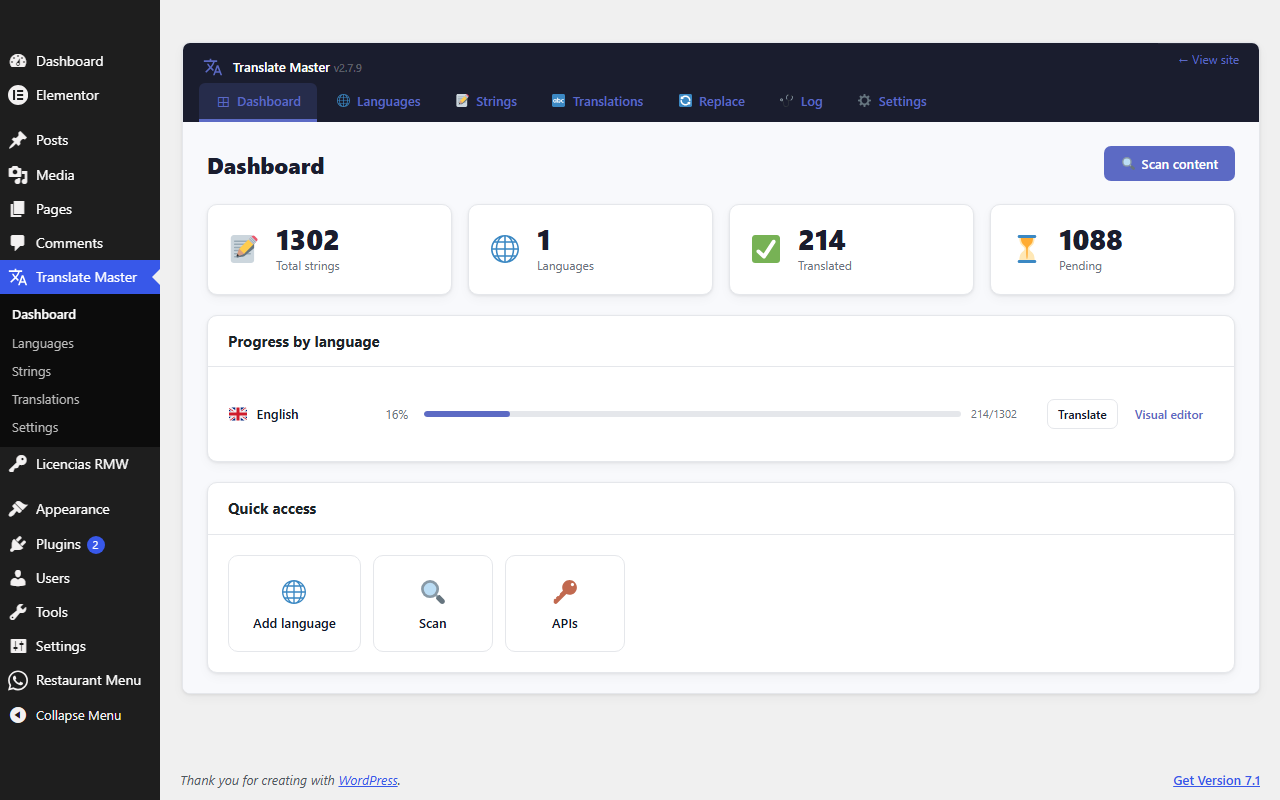Click the Appearance paintbrush icon
Viewport: 1280px width, 800px height.
pyautogui.click(x=18, y=509)
